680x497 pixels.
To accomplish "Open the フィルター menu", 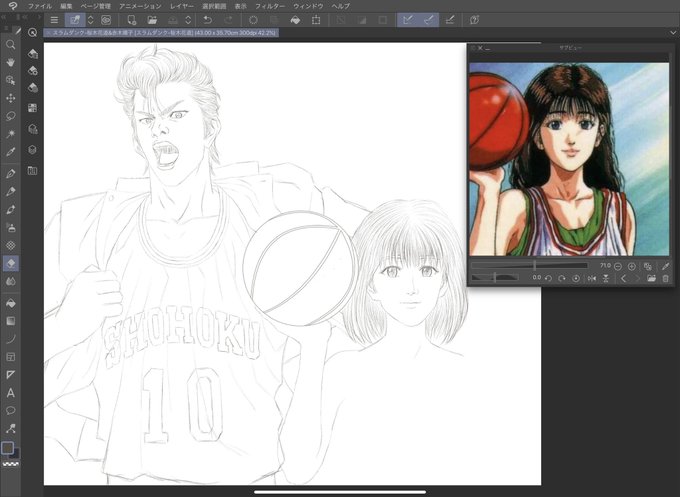I will 270,6.
